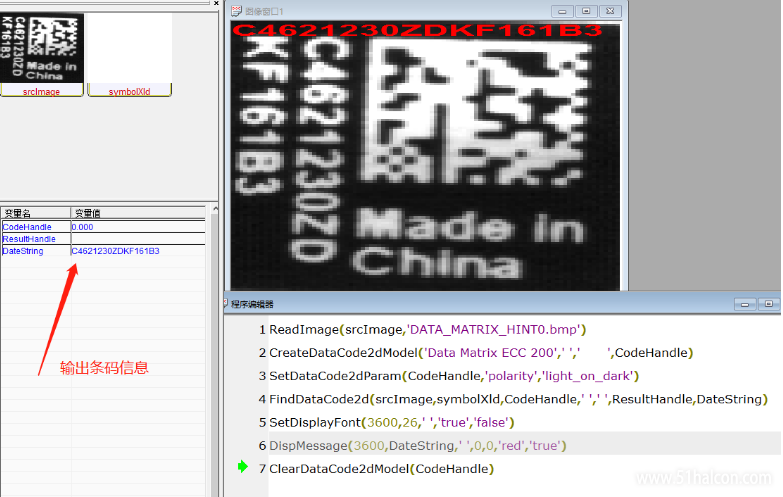783x497 pixels.
Task: Select the symbolXld empty thumbnail
Action: click(130, 48)
